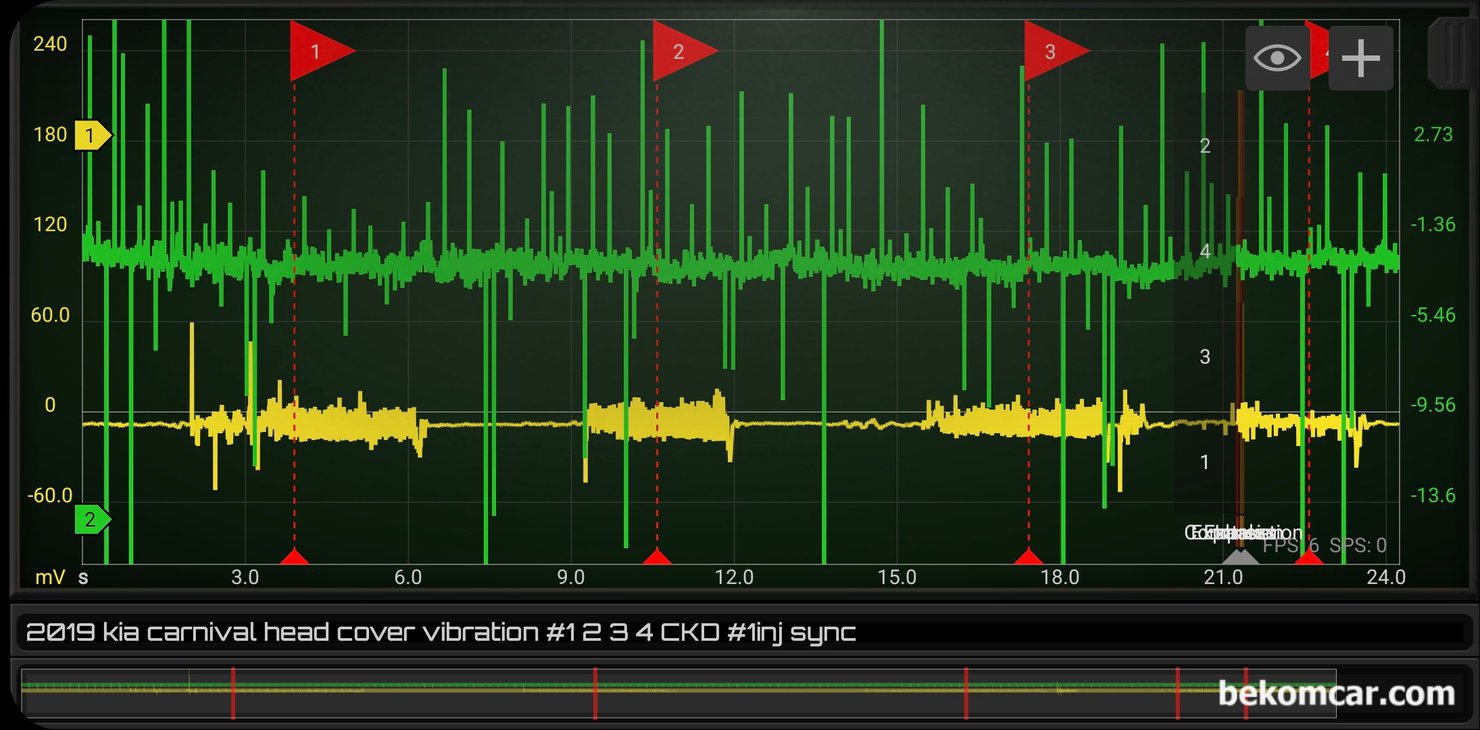This screenshot has width=1480, height=730.
Task: Select red flag marker 2
Action: 685,51
